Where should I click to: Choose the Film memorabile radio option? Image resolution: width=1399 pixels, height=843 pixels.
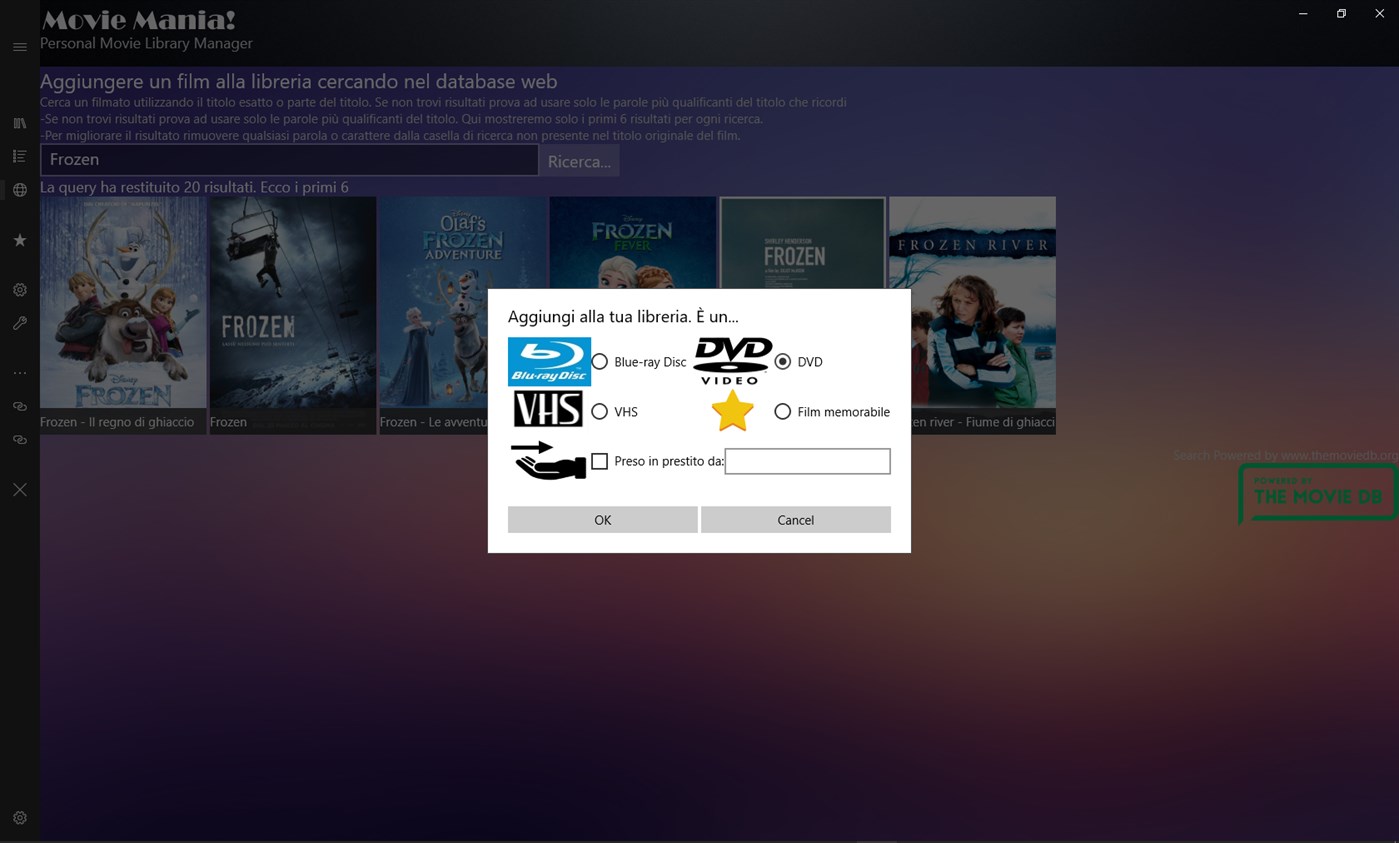(782, 411)
